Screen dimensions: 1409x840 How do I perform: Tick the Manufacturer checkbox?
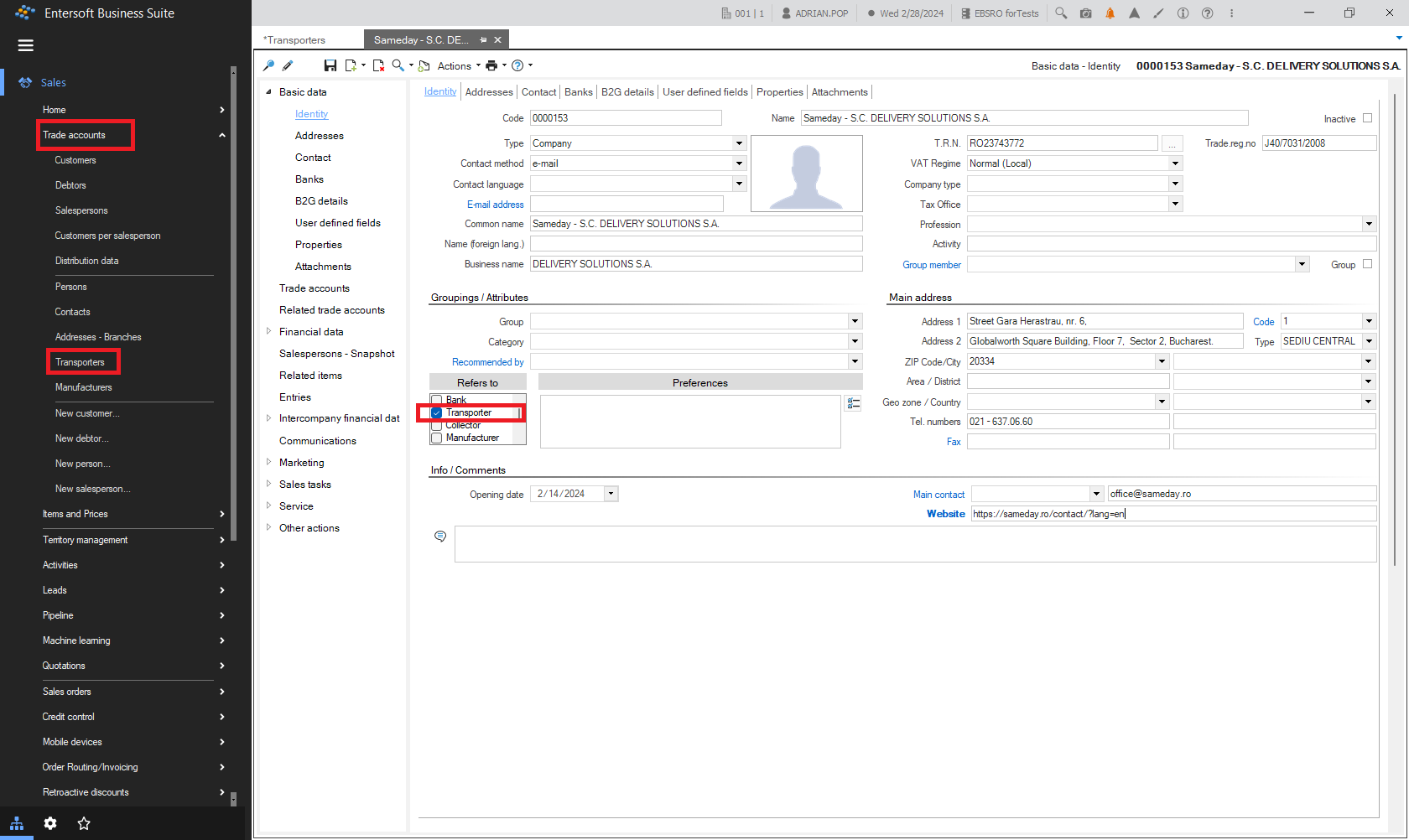point(437,438)
